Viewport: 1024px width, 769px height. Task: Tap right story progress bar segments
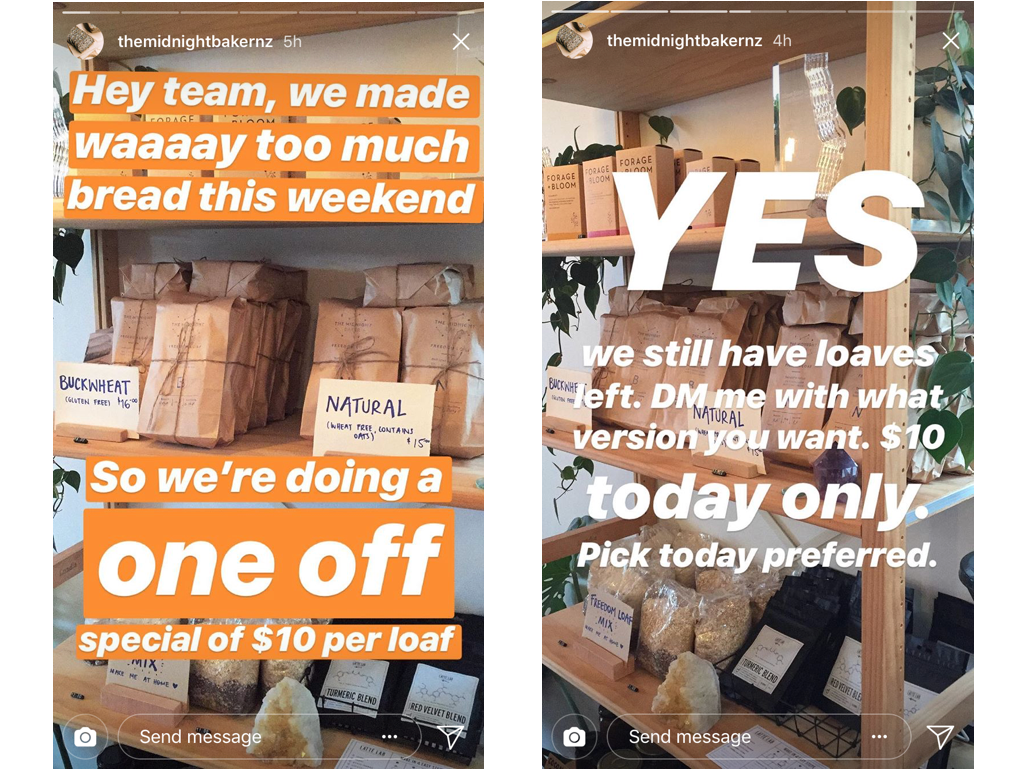[x=758, y=12]
